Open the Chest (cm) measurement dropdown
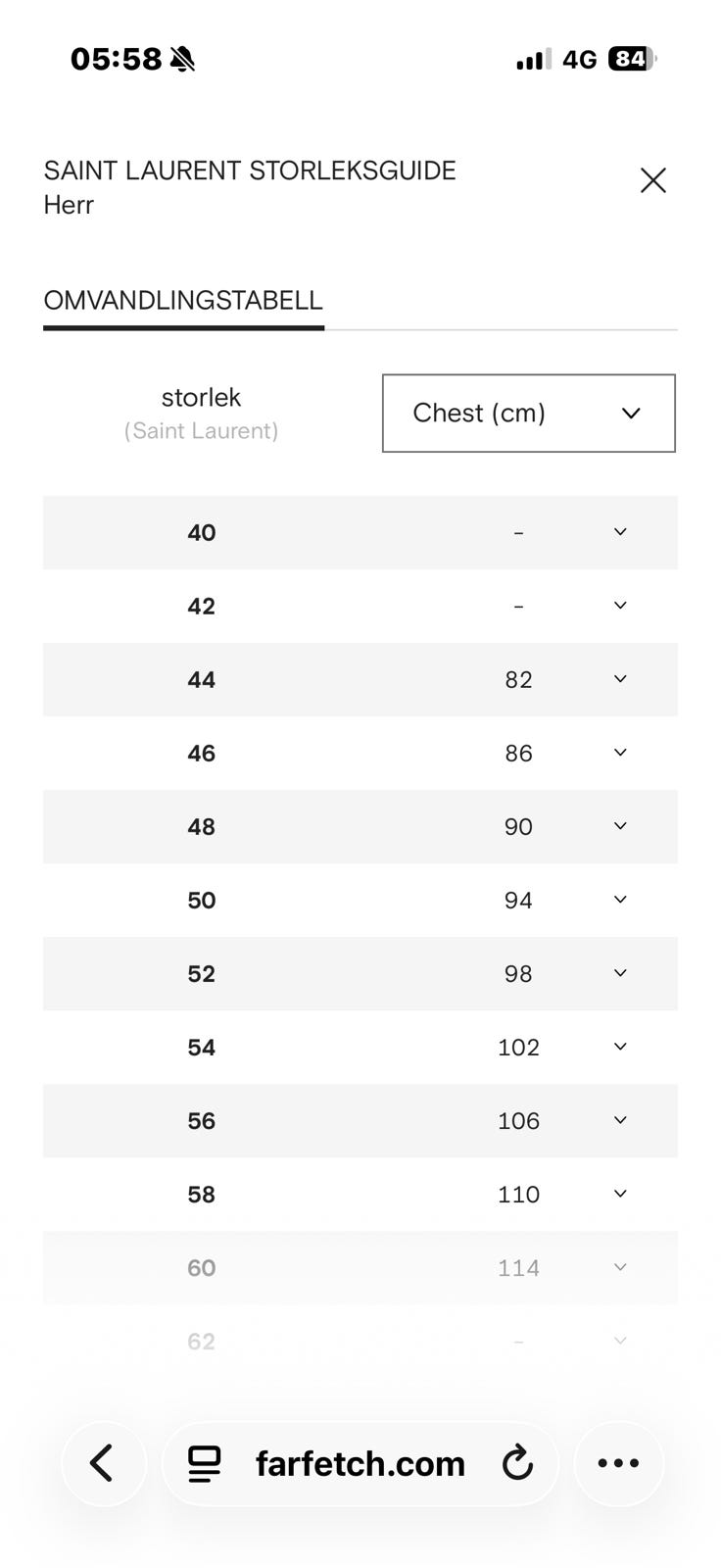Screen dimensions: 721x1568 [x=529, y=413]
